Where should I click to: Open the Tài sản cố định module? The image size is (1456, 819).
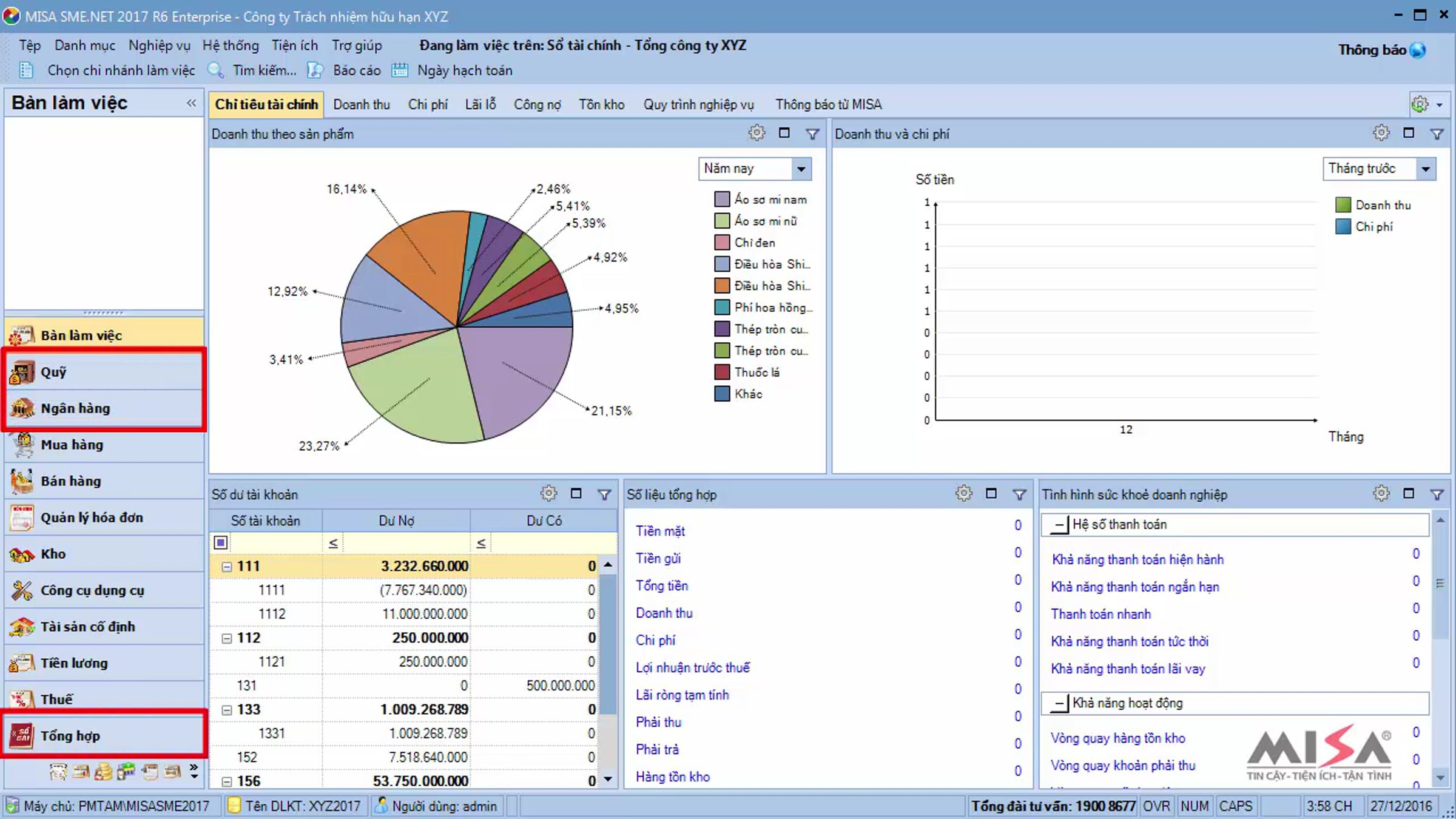pos(104,627)
